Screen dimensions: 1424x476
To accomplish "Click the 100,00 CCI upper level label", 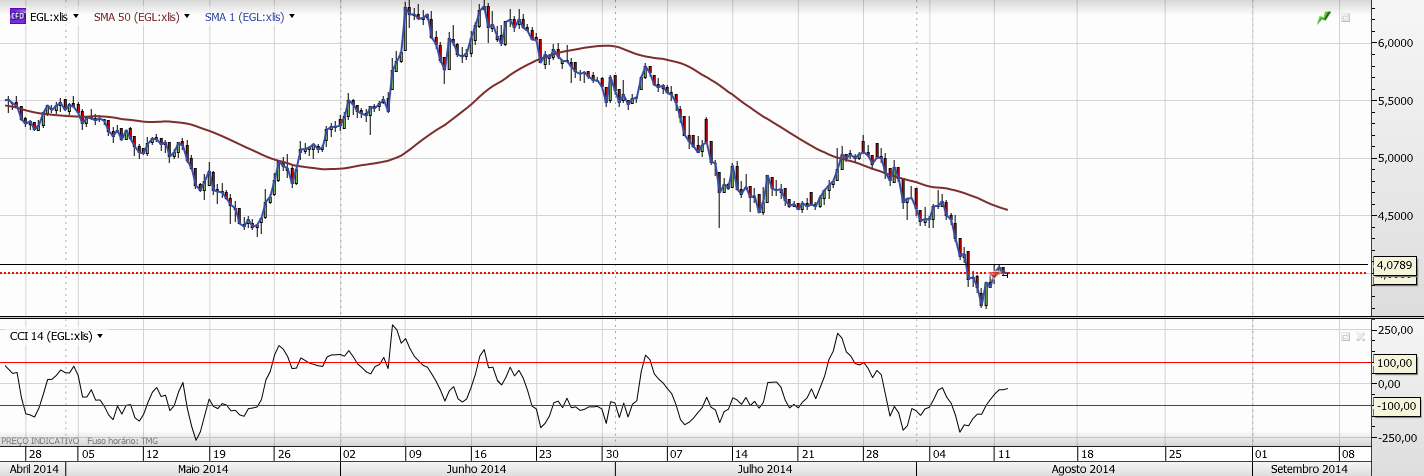I will point(1395,363).
